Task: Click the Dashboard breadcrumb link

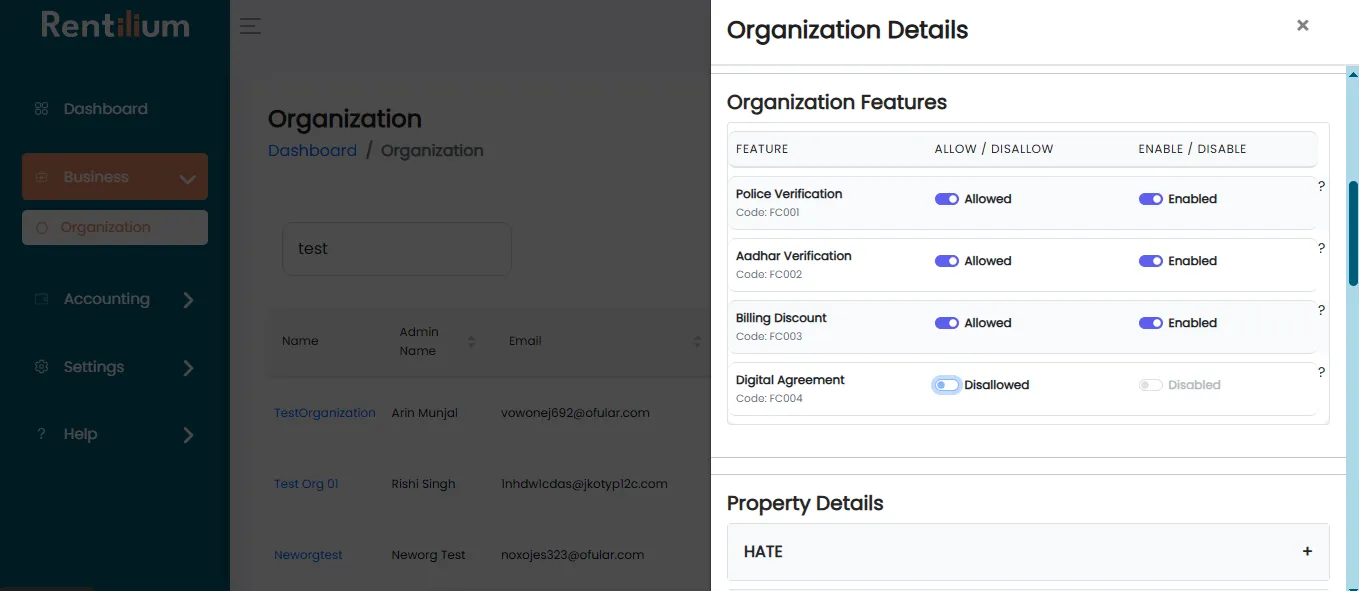Action: 312,150
